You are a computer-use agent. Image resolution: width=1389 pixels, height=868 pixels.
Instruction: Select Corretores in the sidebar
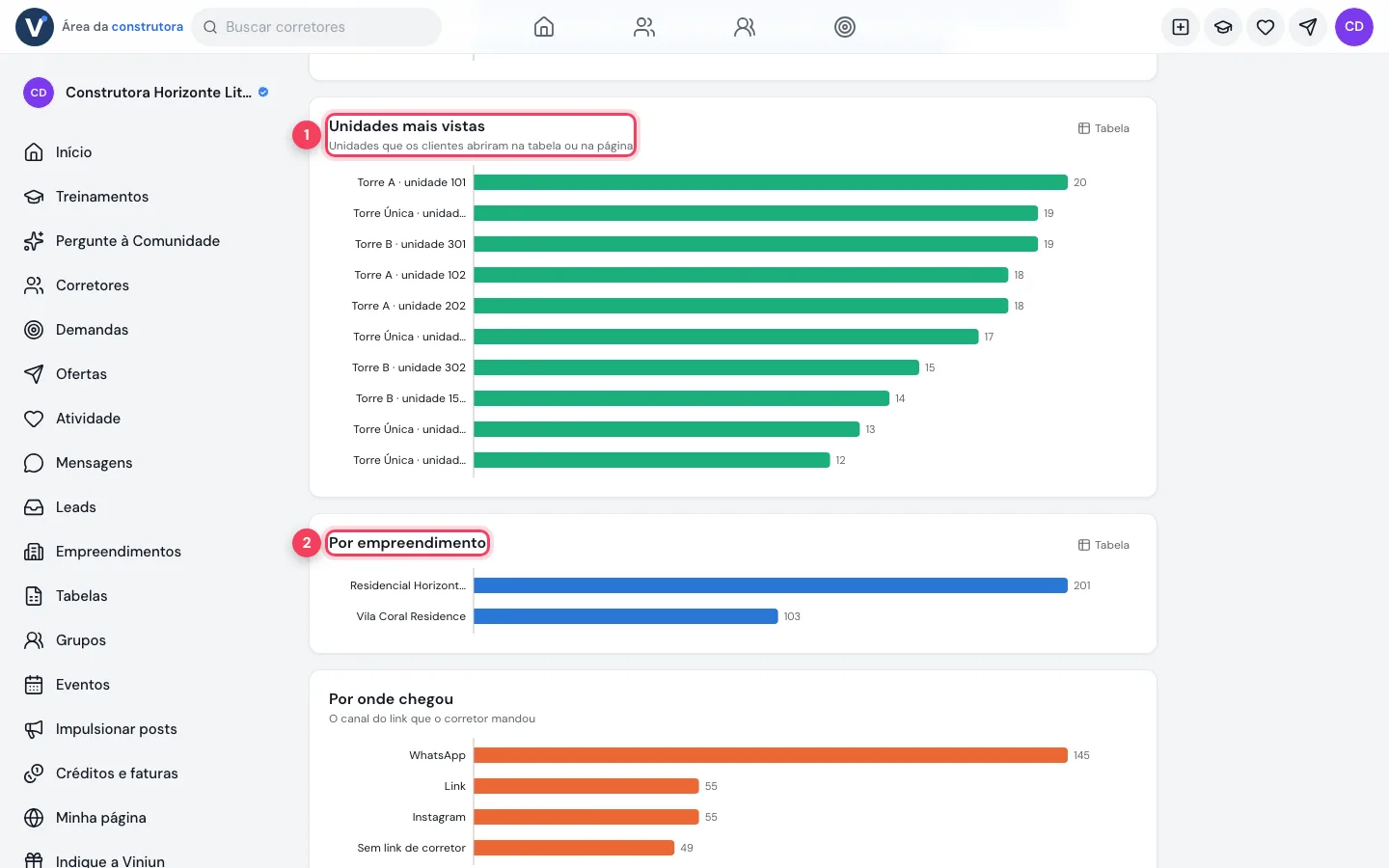[93, 285]
